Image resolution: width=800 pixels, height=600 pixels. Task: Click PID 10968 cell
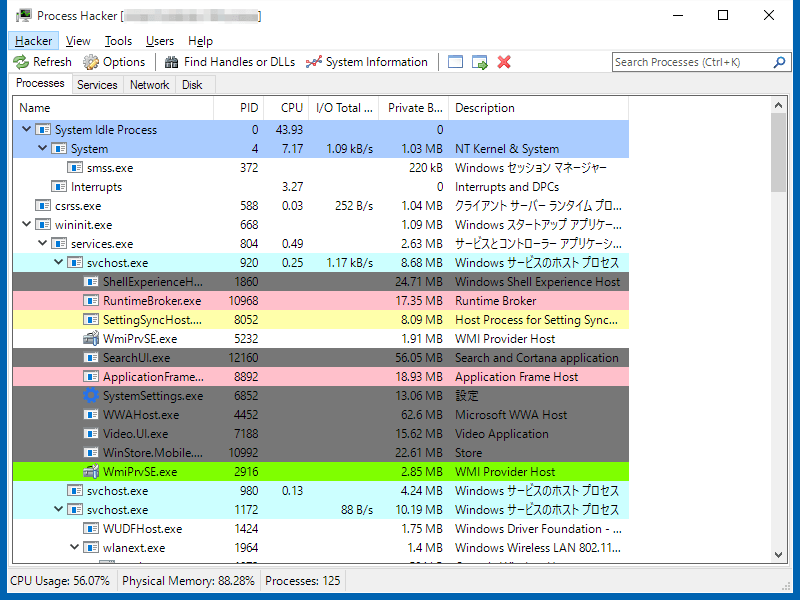tap(243, 301)
